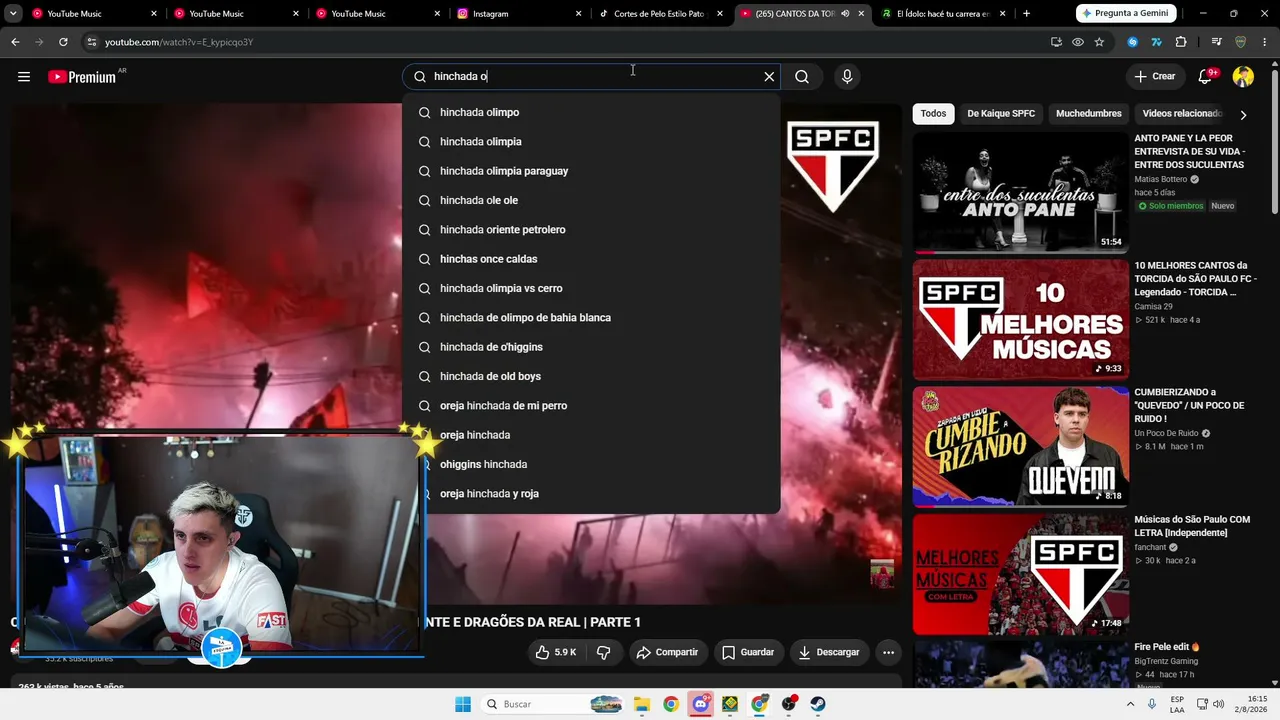Screen dimensions: 1280x720
Task: Start voice search with the microphone
Action: [x=847, y=77]
